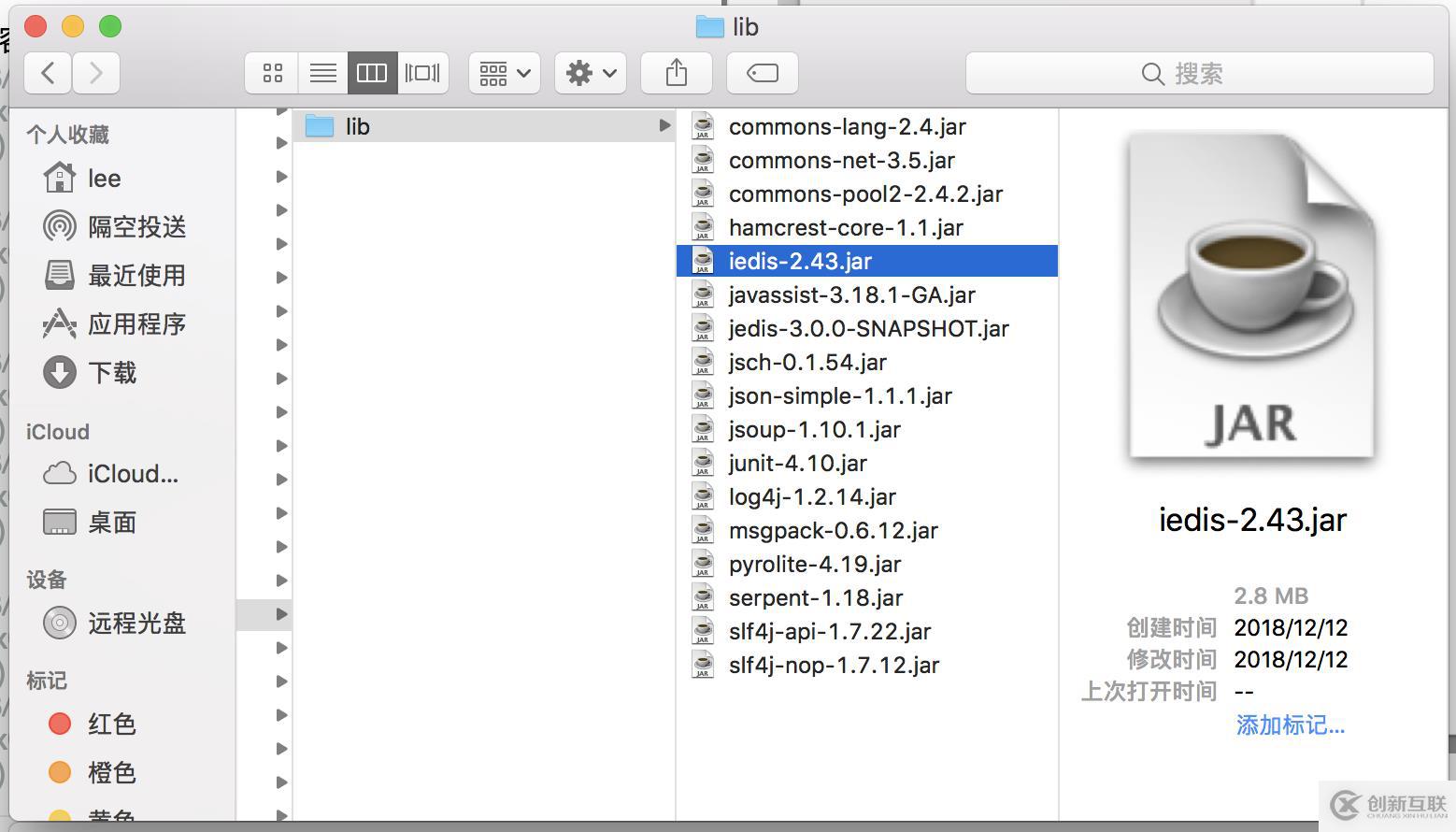Click the JAR icon of jedis-3.0.0-SNAPSHOT.jar
The image size is (1456, 832).
point(703,328)
